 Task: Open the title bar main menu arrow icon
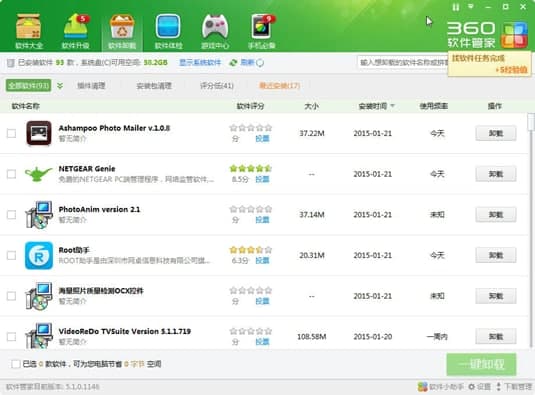[x=471, y=6]
